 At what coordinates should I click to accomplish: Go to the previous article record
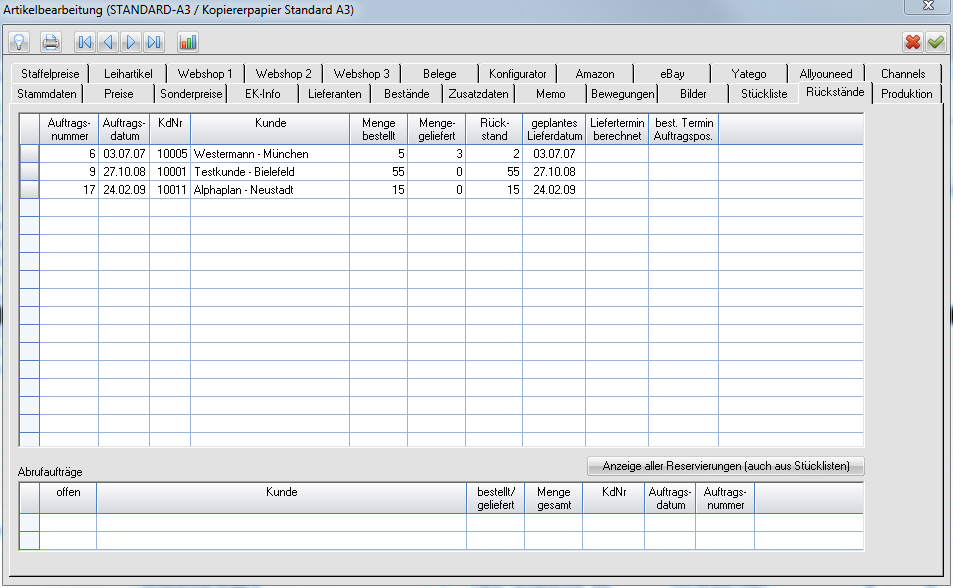(108, 42)
